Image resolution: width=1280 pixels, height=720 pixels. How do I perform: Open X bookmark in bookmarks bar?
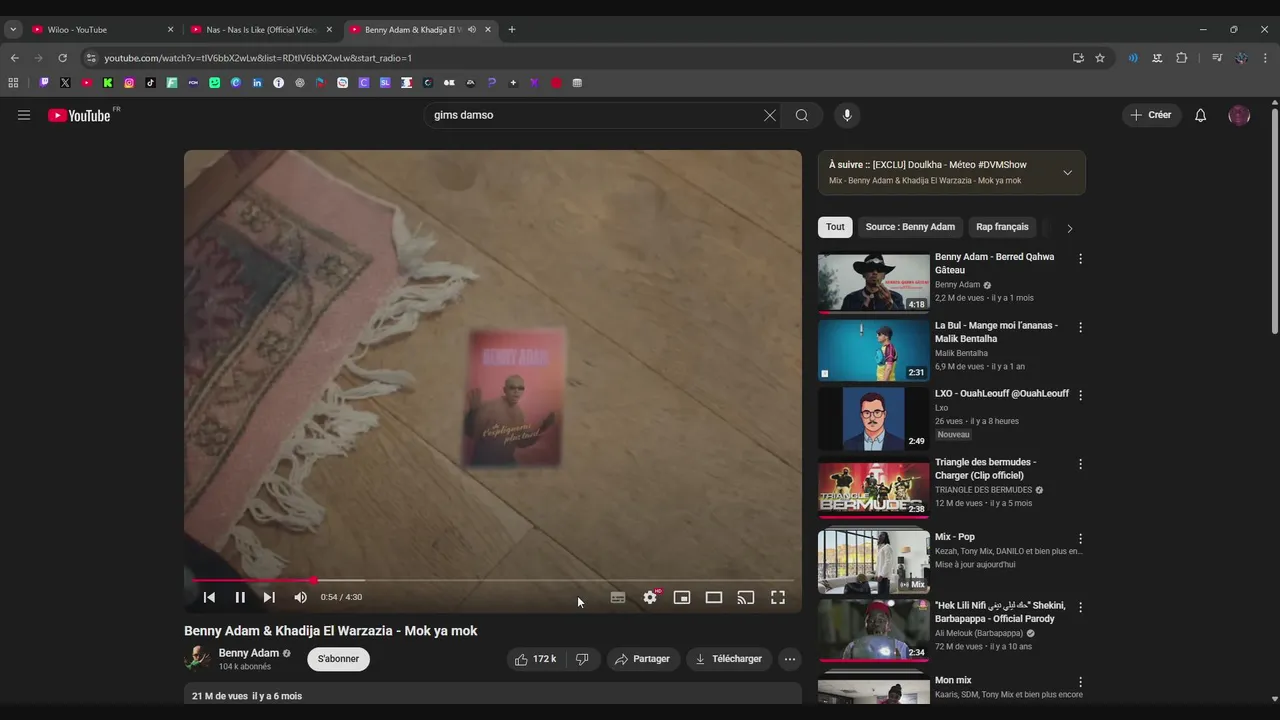tap(65, 83)
